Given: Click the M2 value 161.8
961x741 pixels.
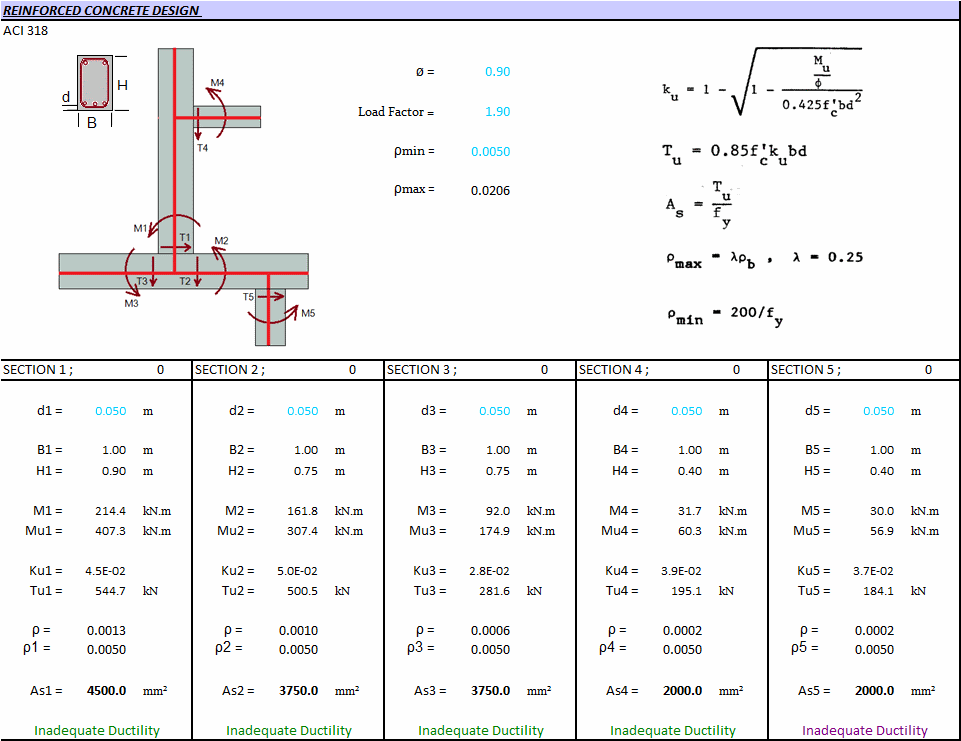Looking at the screenshot, I should (302, 511).
